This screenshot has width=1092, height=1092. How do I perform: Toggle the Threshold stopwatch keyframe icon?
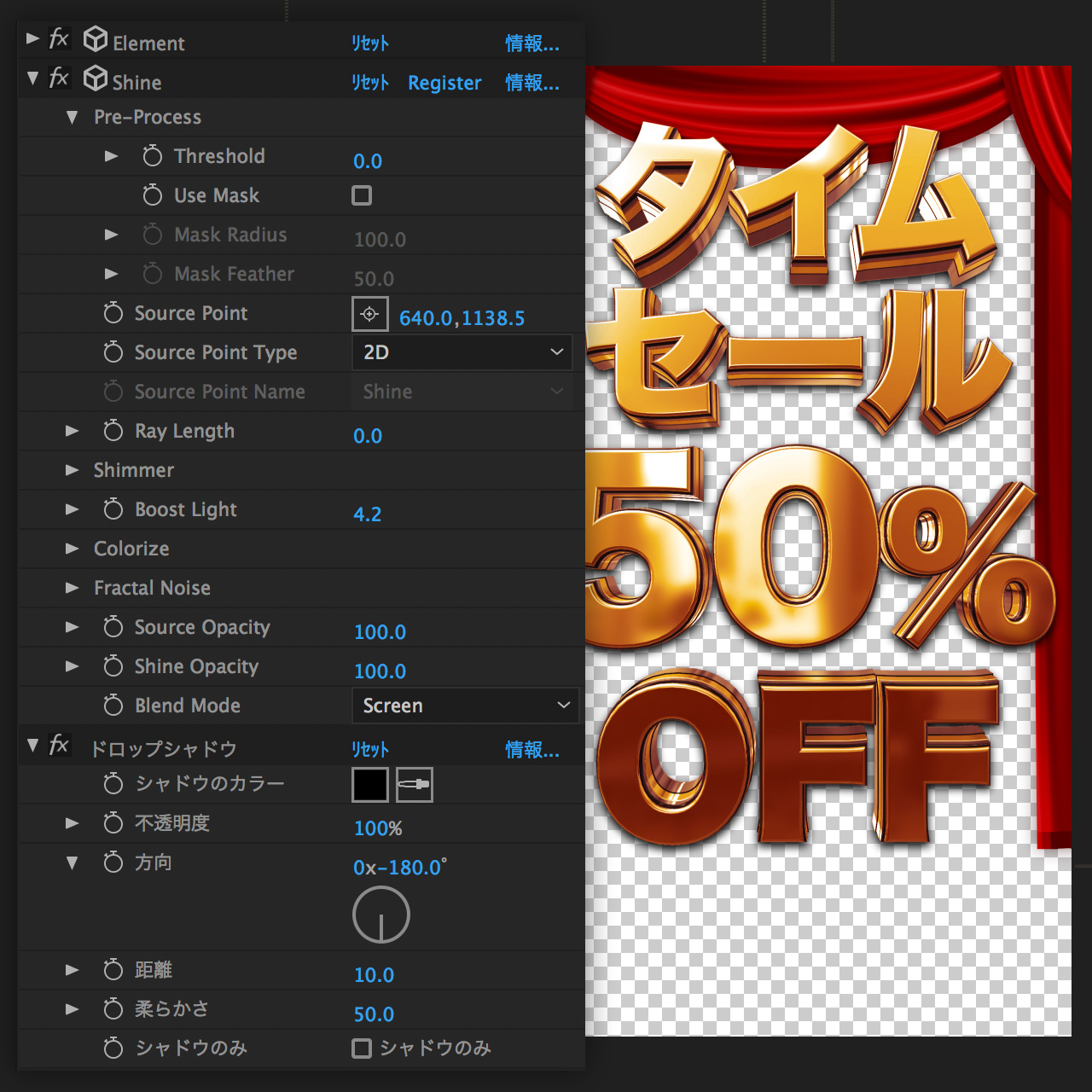(153, 156)
